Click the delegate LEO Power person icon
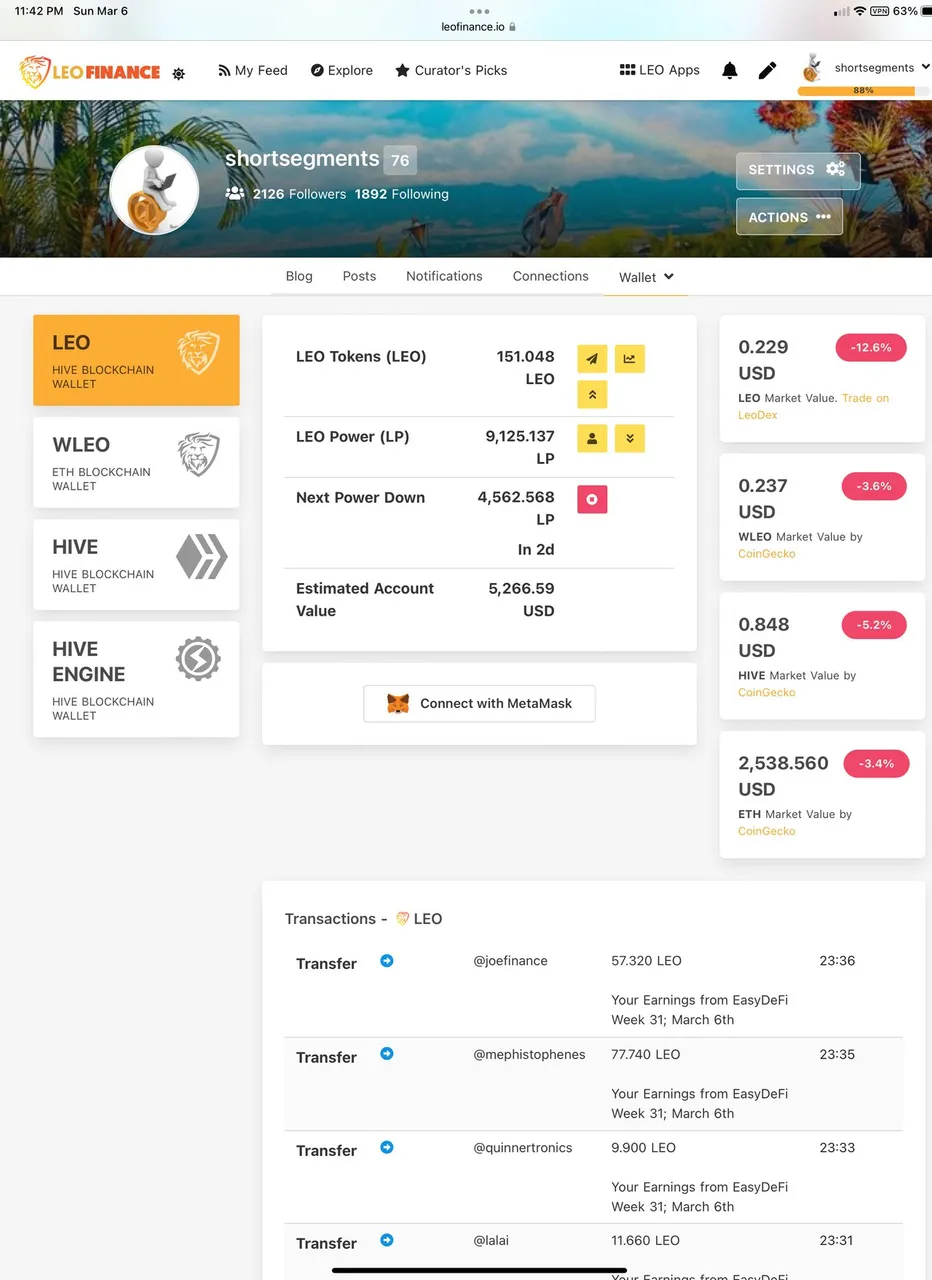 [x=592, y=438]
